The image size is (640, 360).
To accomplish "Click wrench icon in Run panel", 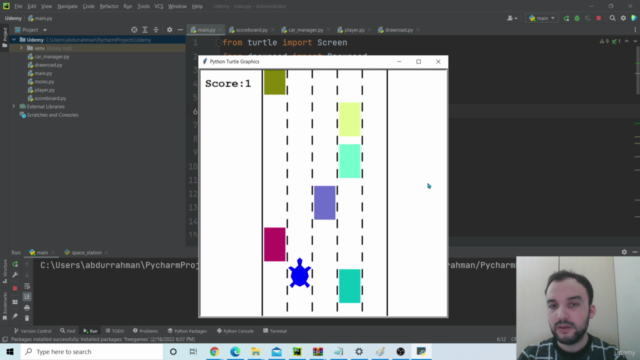I will (15, 275).
